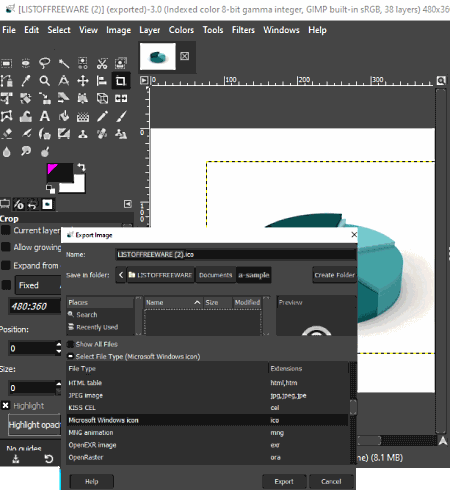Select the Heal bandage tool
This screenshot has width=450, height=490.
coord(102,134)
